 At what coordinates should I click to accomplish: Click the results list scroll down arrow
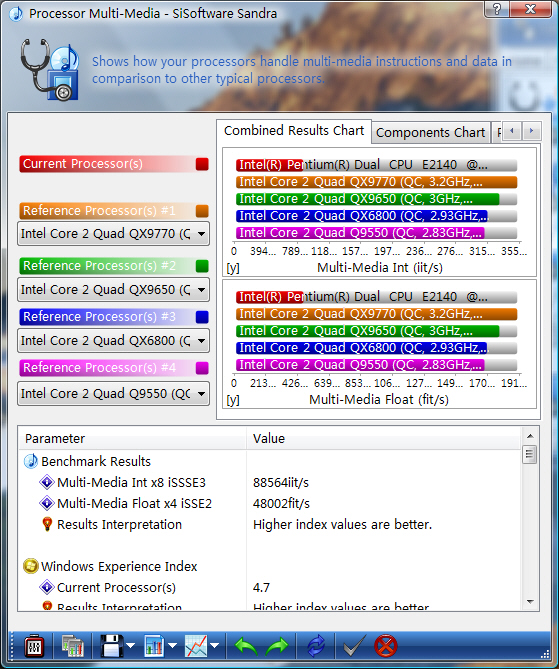pos(530,602)
